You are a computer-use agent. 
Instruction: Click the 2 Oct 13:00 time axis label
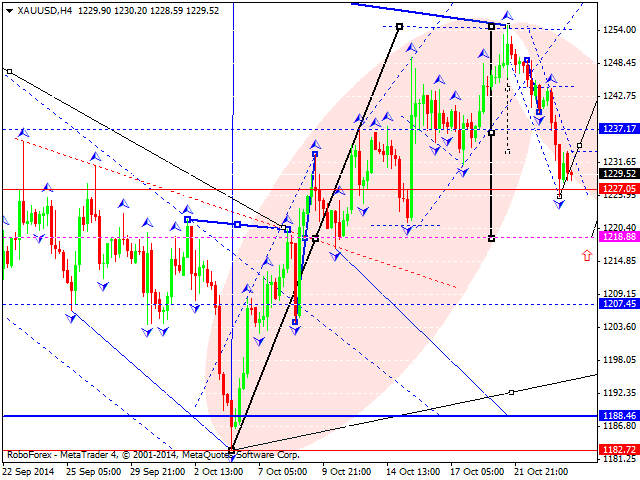click(x=220, y=472)
